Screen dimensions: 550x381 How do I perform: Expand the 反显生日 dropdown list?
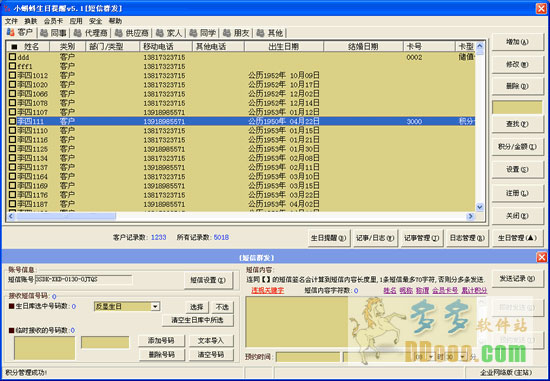click(155, 307)
